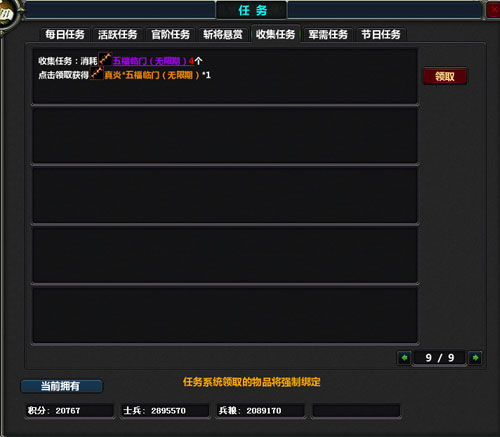Click the red 领取 button to claim the reward

click(x=445, y=76)
